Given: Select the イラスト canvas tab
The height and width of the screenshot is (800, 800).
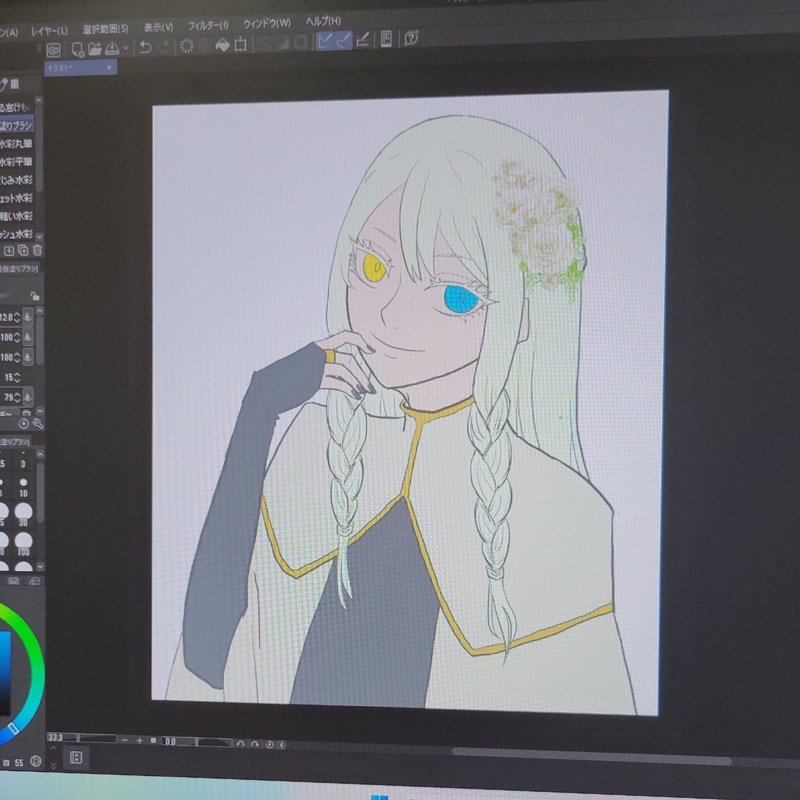Looking at the screenshot, I should click(81, 67).
